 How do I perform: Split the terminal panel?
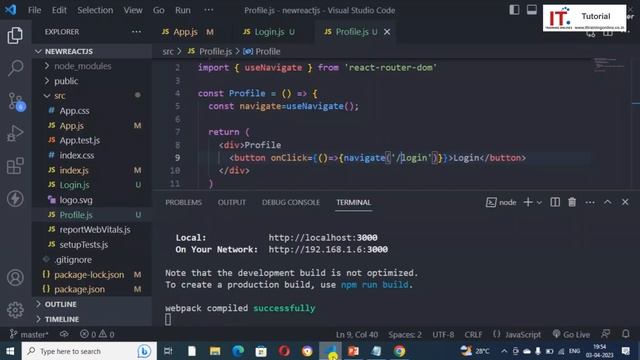pos(555,202)
